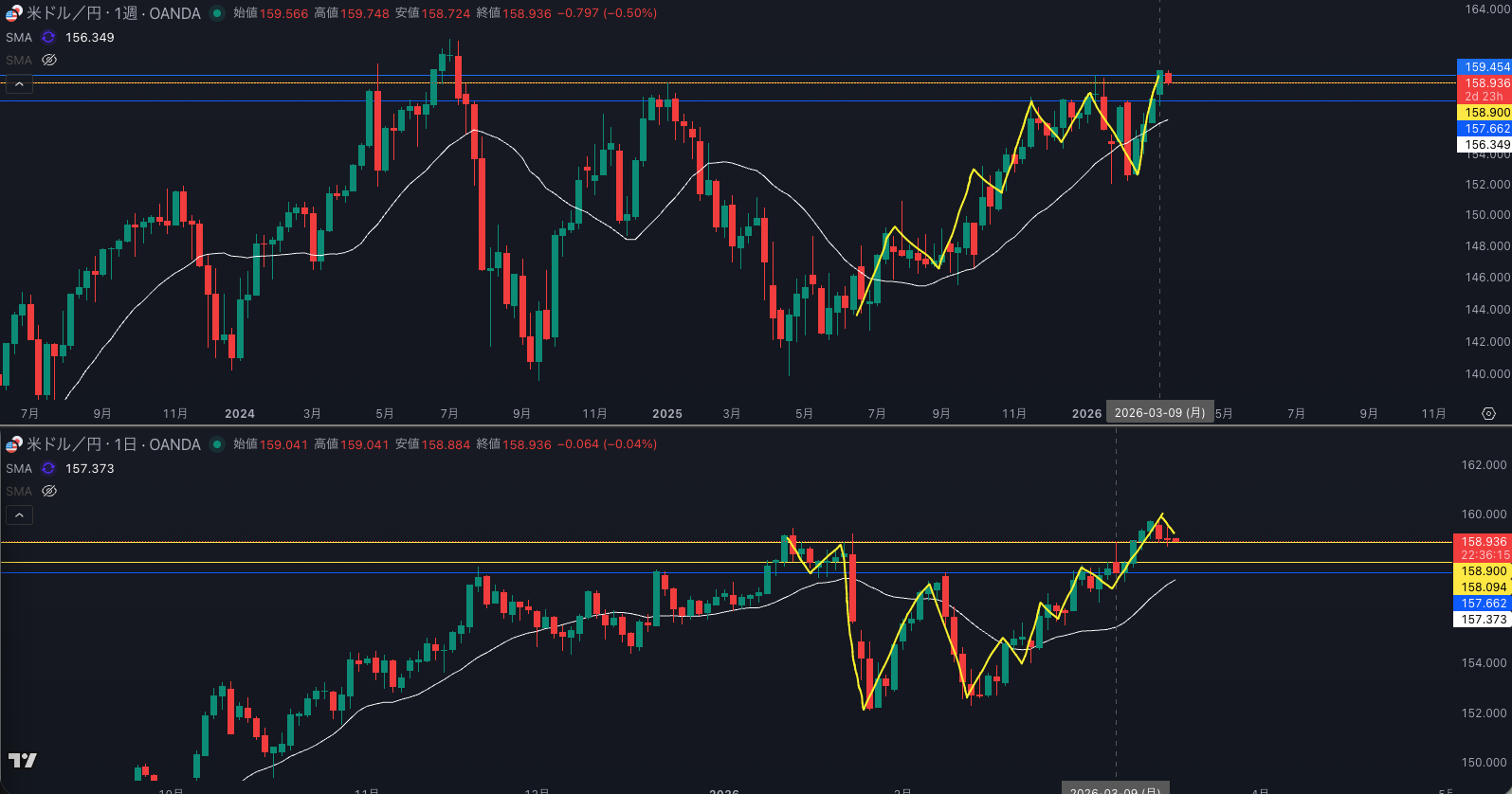Click the 2026-03-09 date marker on weekly time axis
Image resolution: width=1512 pixels, height=794 pixels.
coord(1159,413)
